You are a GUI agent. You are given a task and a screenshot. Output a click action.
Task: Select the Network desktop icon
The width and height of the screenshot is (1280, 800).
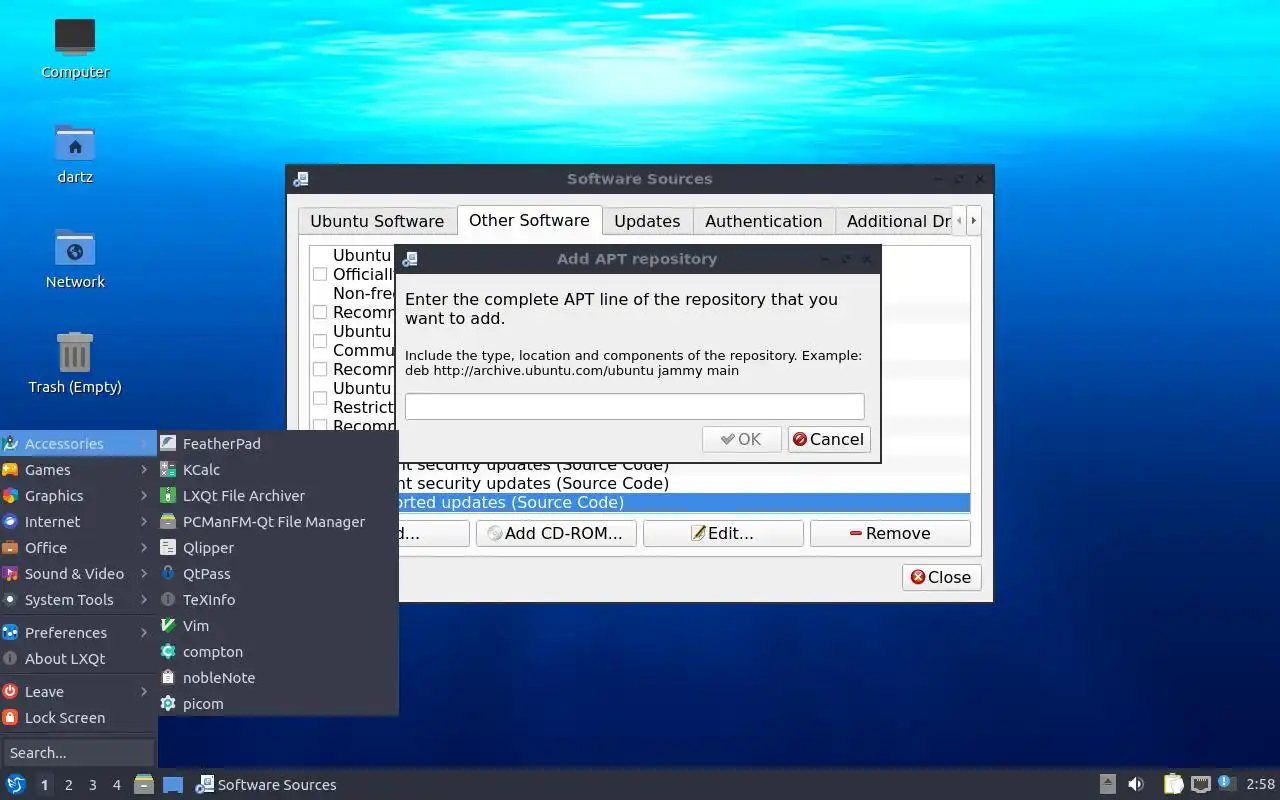tap(75, 258)
